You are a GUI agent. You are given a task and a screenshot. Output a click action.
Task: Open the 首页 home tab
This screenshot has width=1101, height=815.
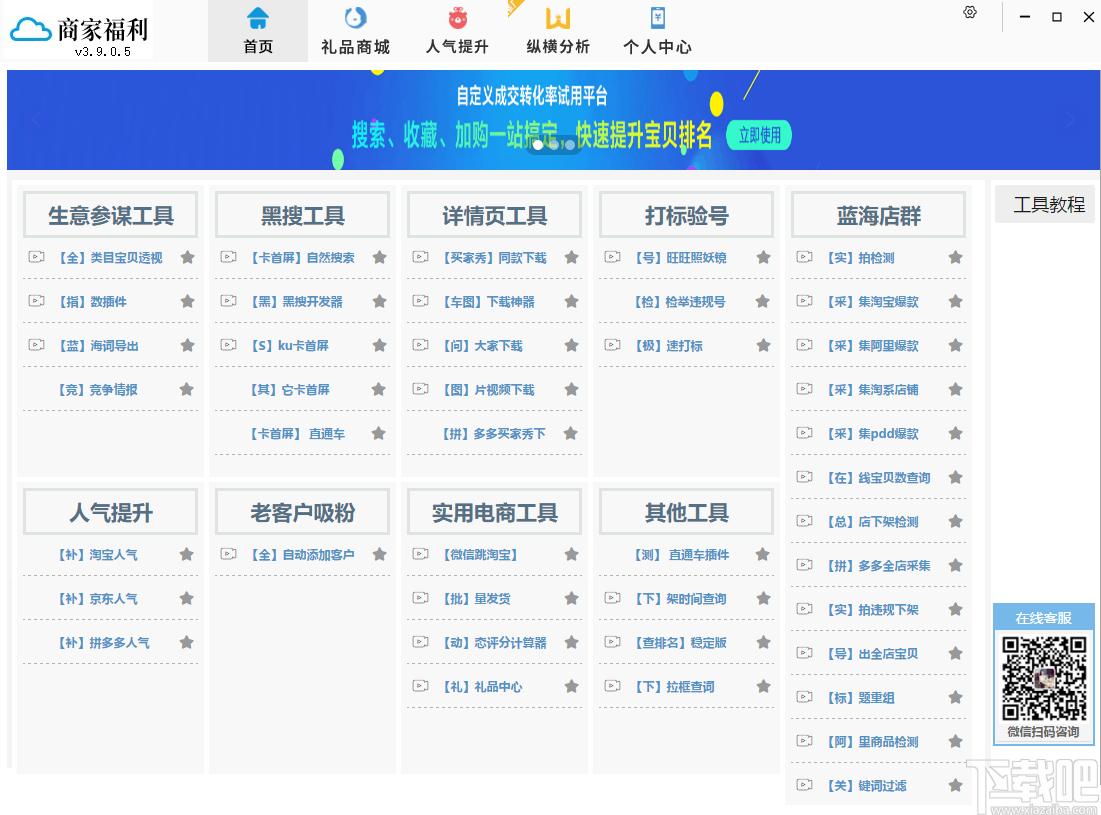tap(258, 31)
